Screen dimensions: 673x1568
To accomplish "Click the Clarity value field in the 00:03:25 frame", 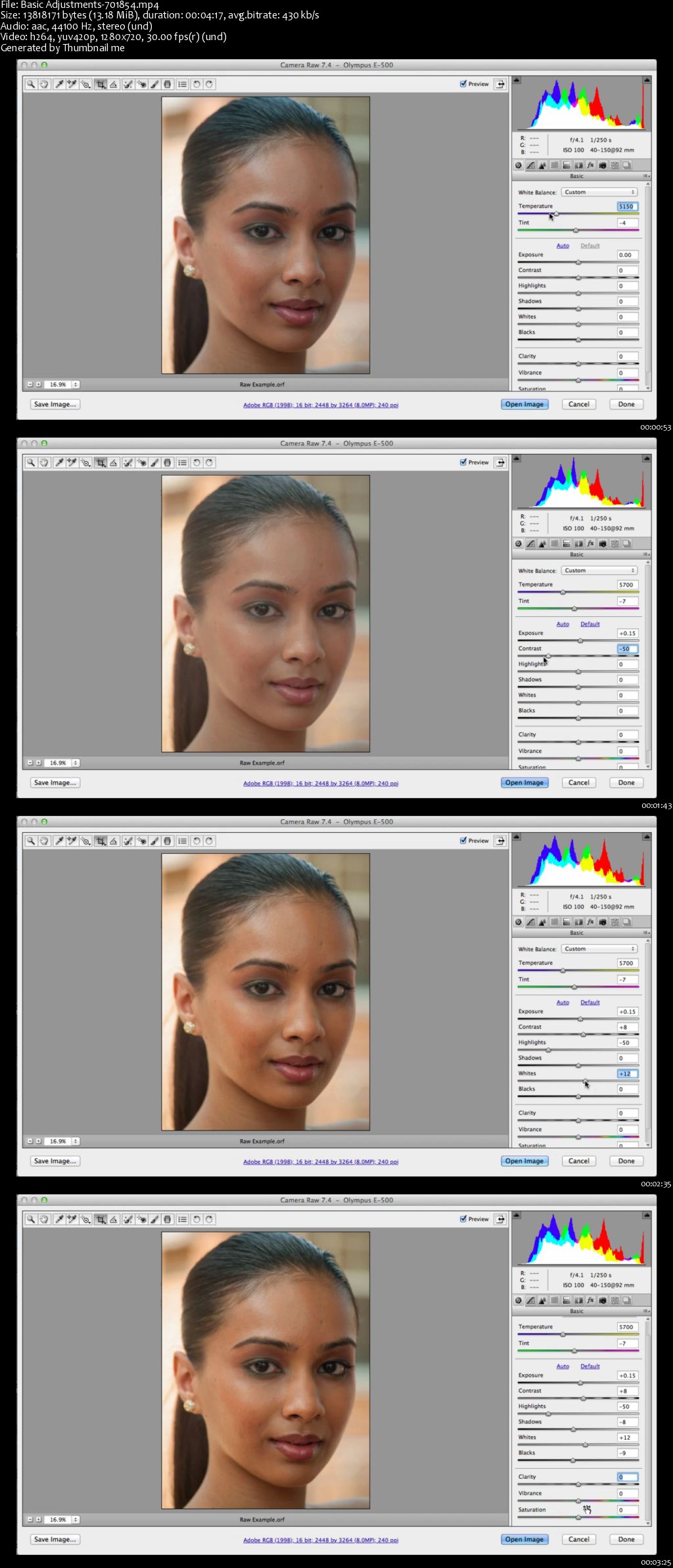I will click(x=627, y=1477).
